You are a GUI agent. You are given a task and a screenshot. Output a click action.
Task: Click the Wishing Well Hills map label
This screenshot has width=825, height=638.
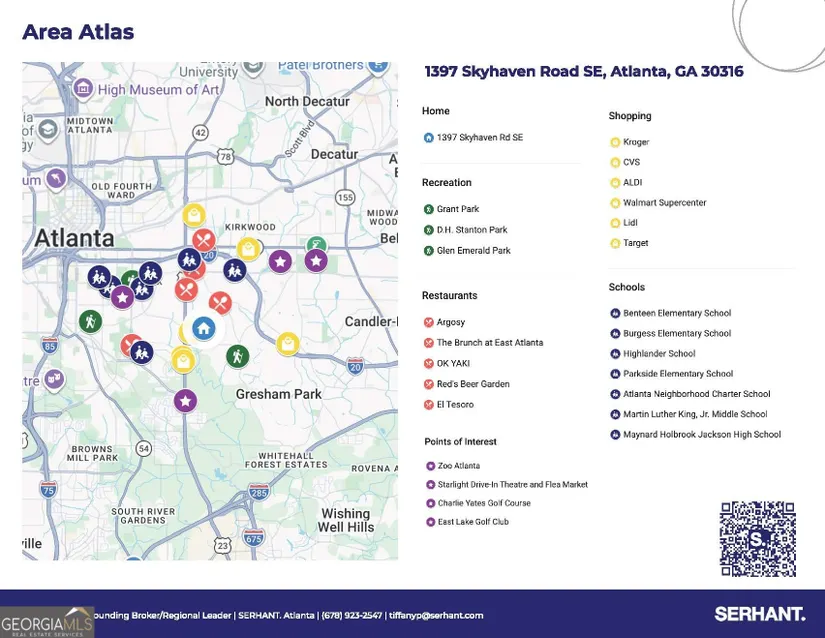(346, 520)
